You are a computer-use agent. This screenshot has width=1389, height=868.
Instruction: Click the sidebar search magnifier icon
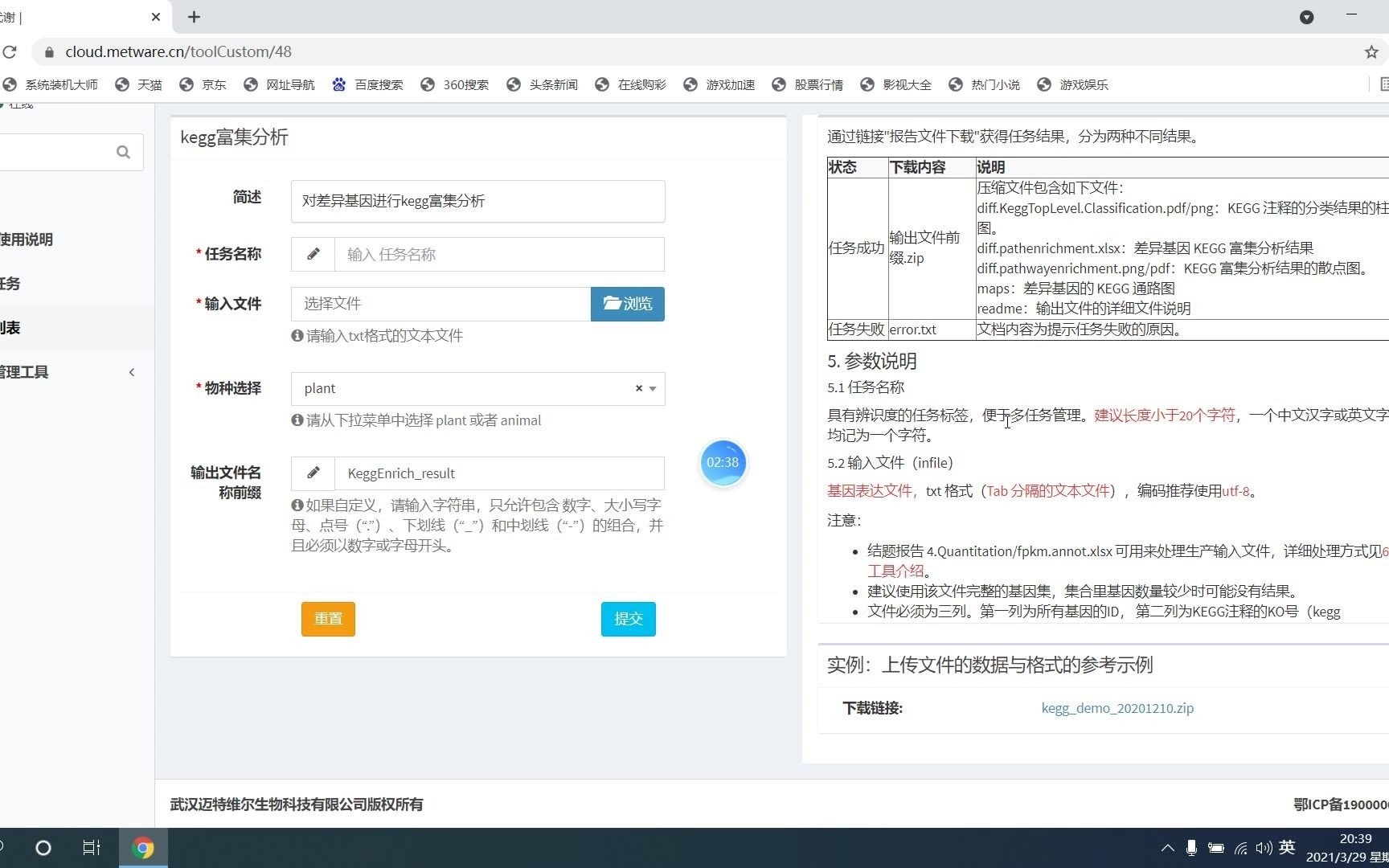pyautogui.click(x=123, y=152)
